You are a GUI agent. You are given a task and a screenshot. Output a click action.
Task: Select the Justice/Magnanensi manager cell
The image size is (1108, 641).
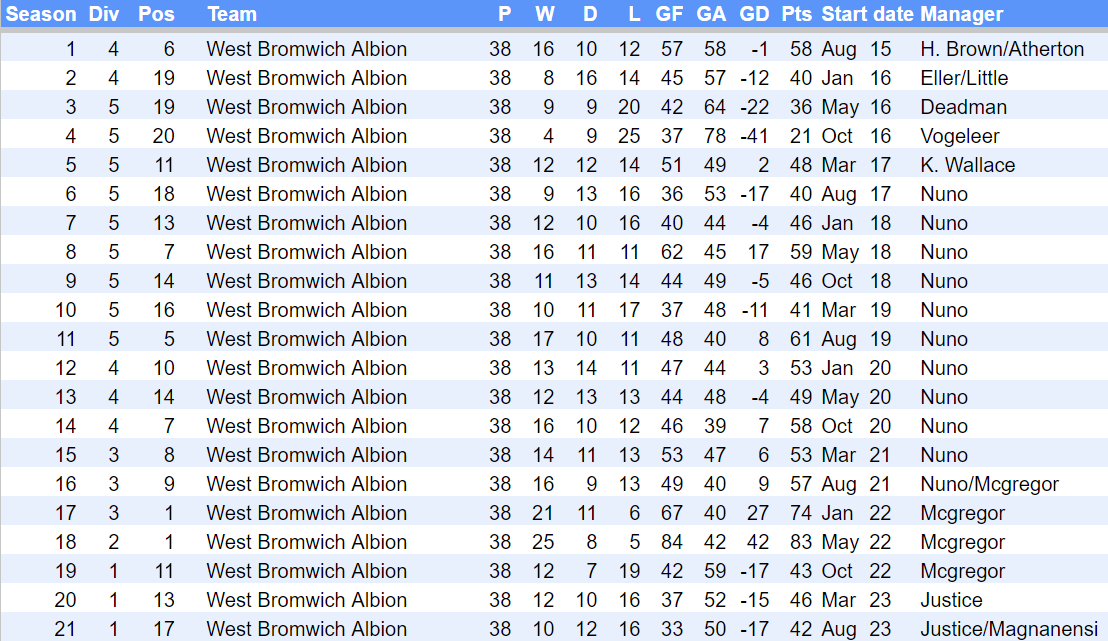click(x=1009, y=629)
